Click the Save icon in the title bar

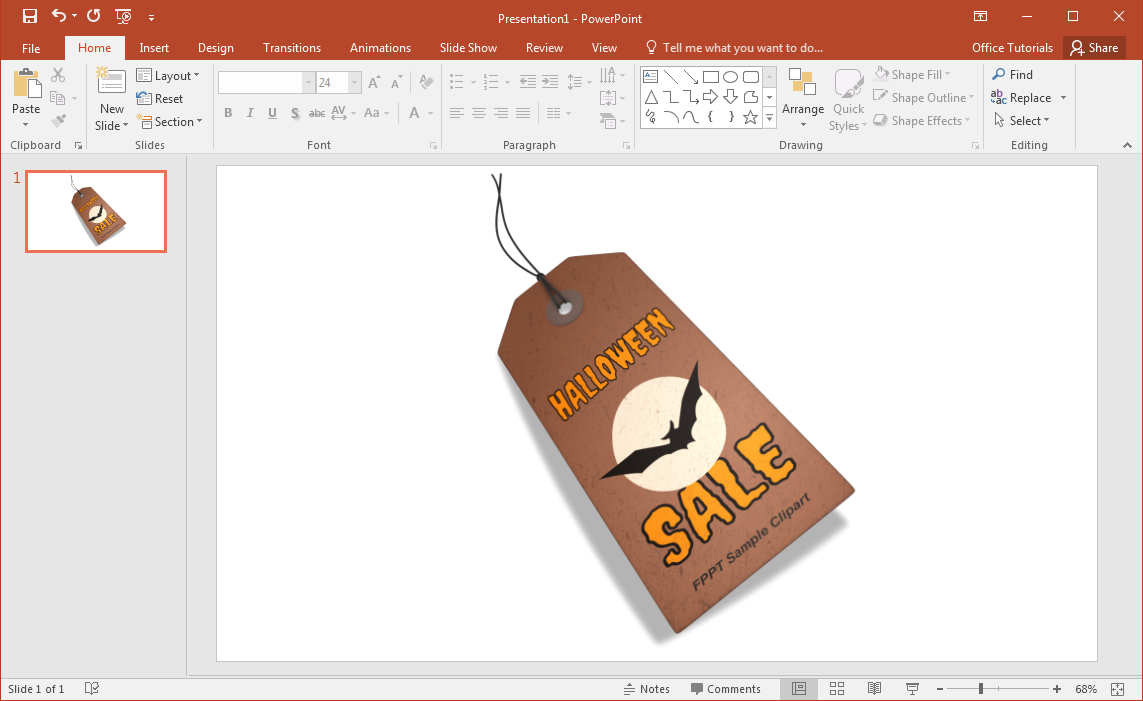tap(30, 16)
